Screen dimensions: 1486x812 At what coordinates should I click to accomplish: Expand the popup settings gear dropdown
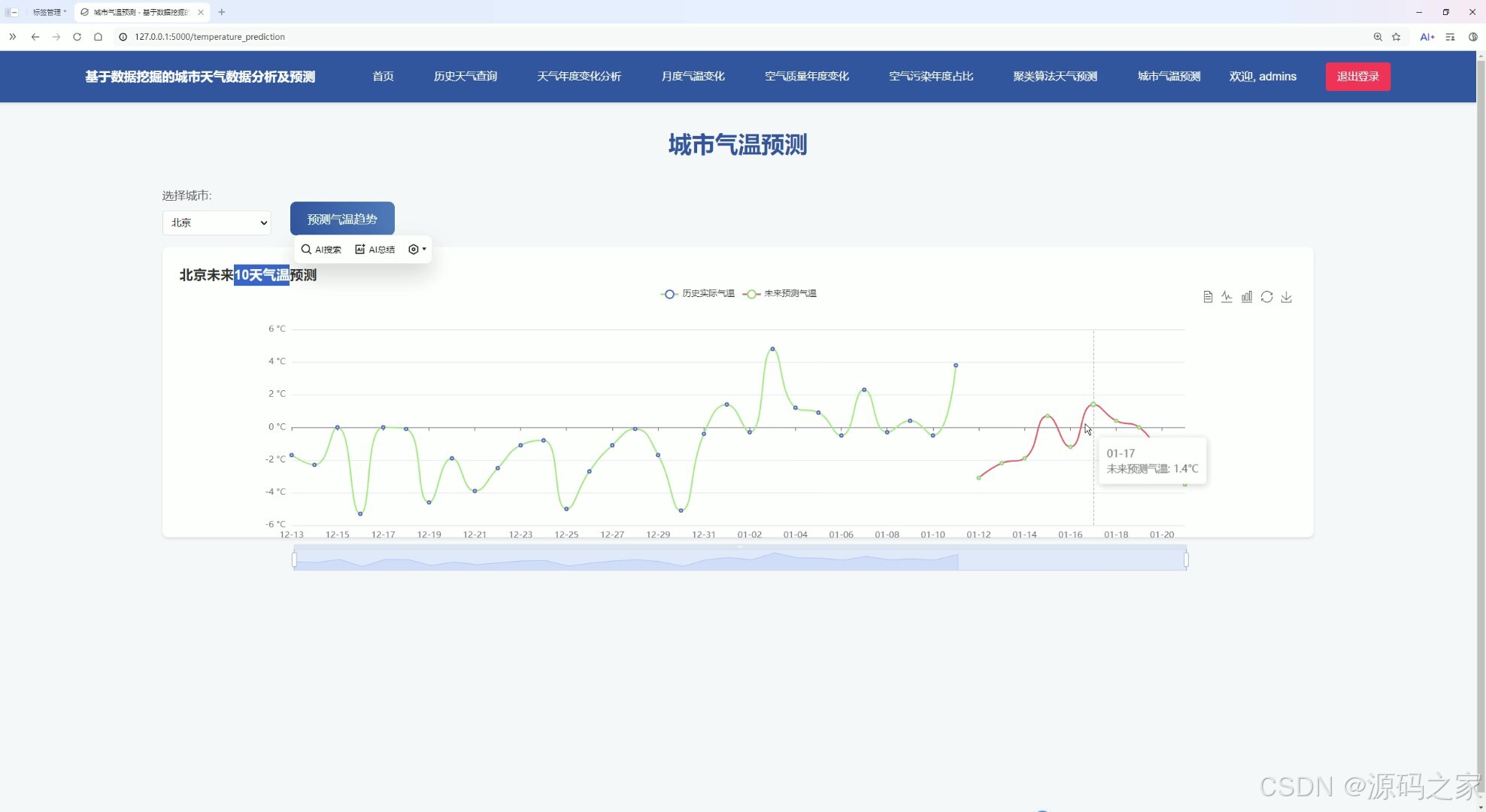[417, 250]
